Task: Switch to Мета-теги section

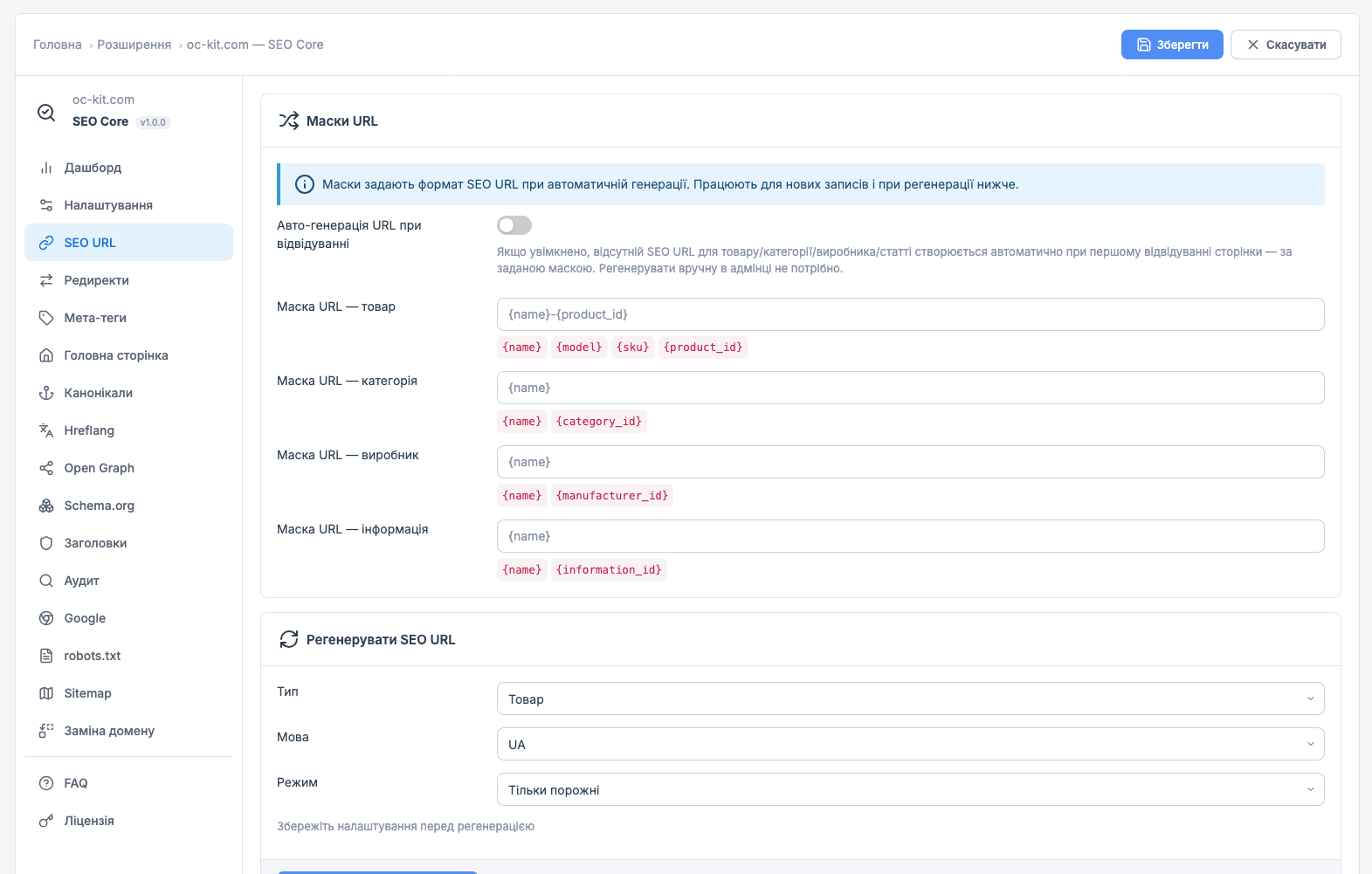Action: pos(129,318)
